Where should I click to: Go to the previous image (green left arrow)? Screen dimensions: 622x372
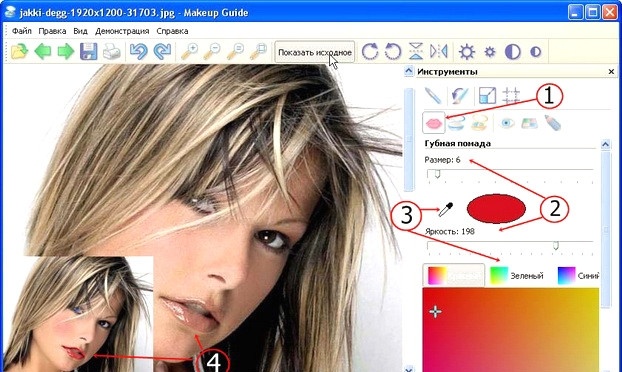(x=42, y=52)
